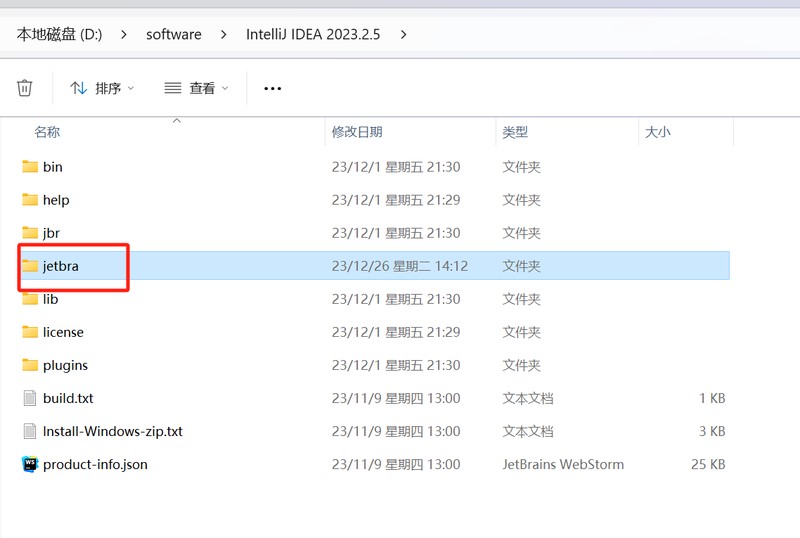The width and height of the screenshot is (800, 538).
Task: Select the lib folder name
Action: point(51,299)
